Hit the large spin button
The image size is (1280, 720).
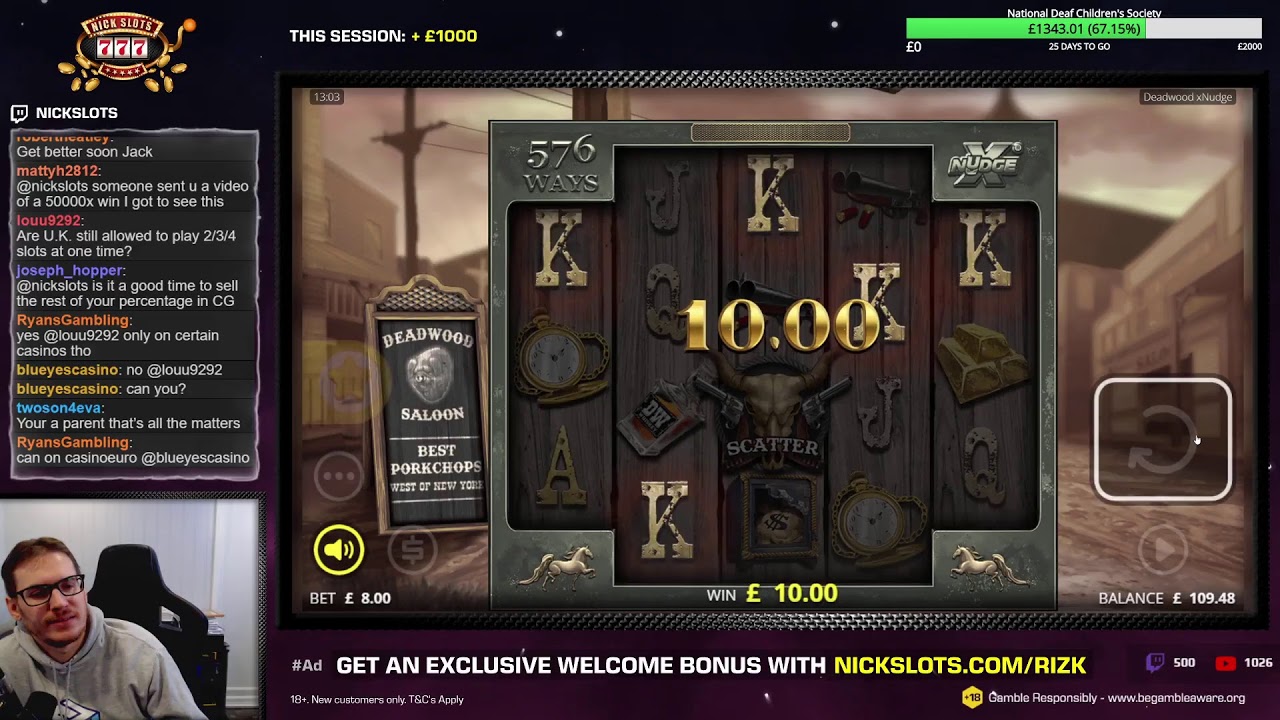[1163, 440]
